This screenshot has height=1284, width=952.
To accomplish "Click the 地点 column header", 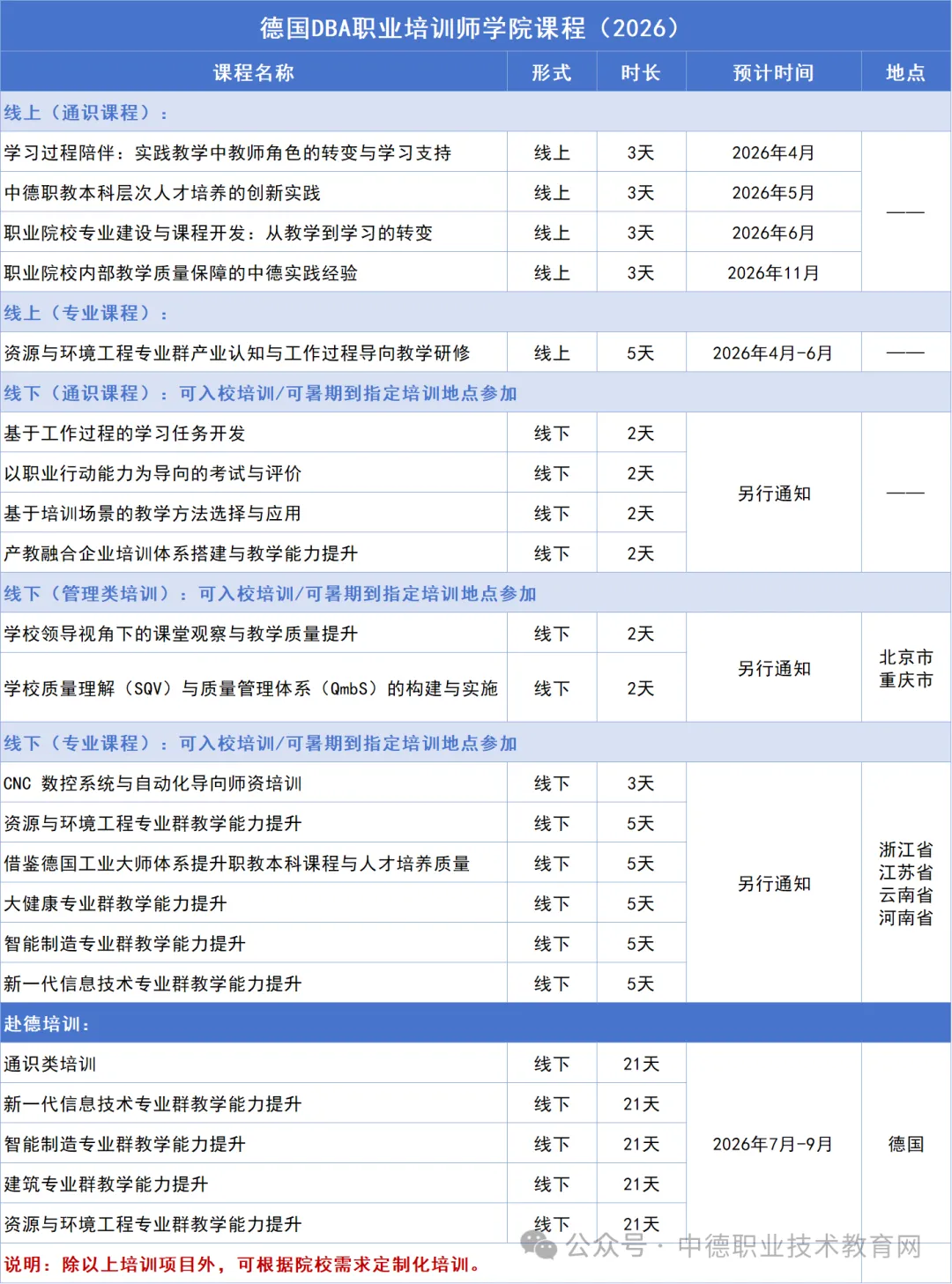I will (x=904, y=72).
